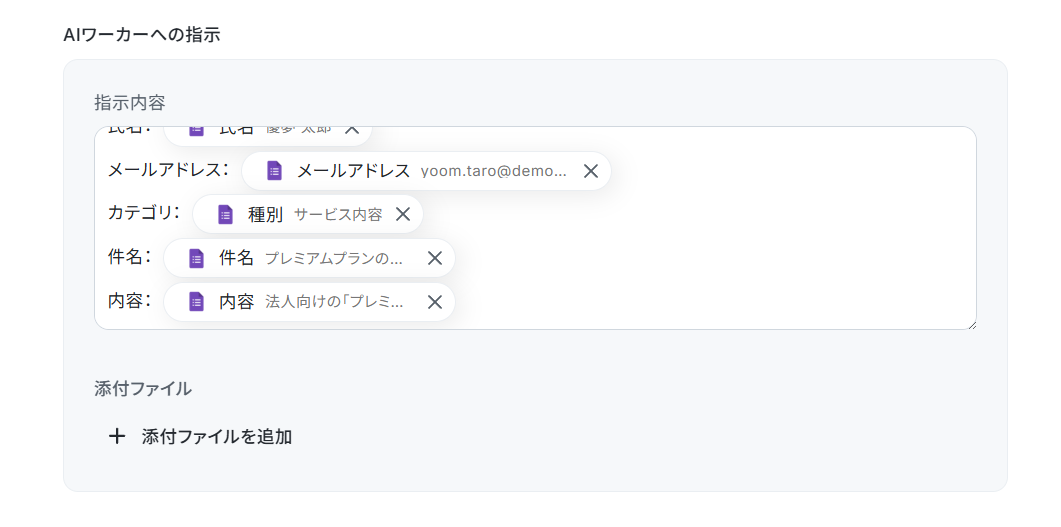
Task: Click the plus icon for adding attachments
Action: (117, 436)
